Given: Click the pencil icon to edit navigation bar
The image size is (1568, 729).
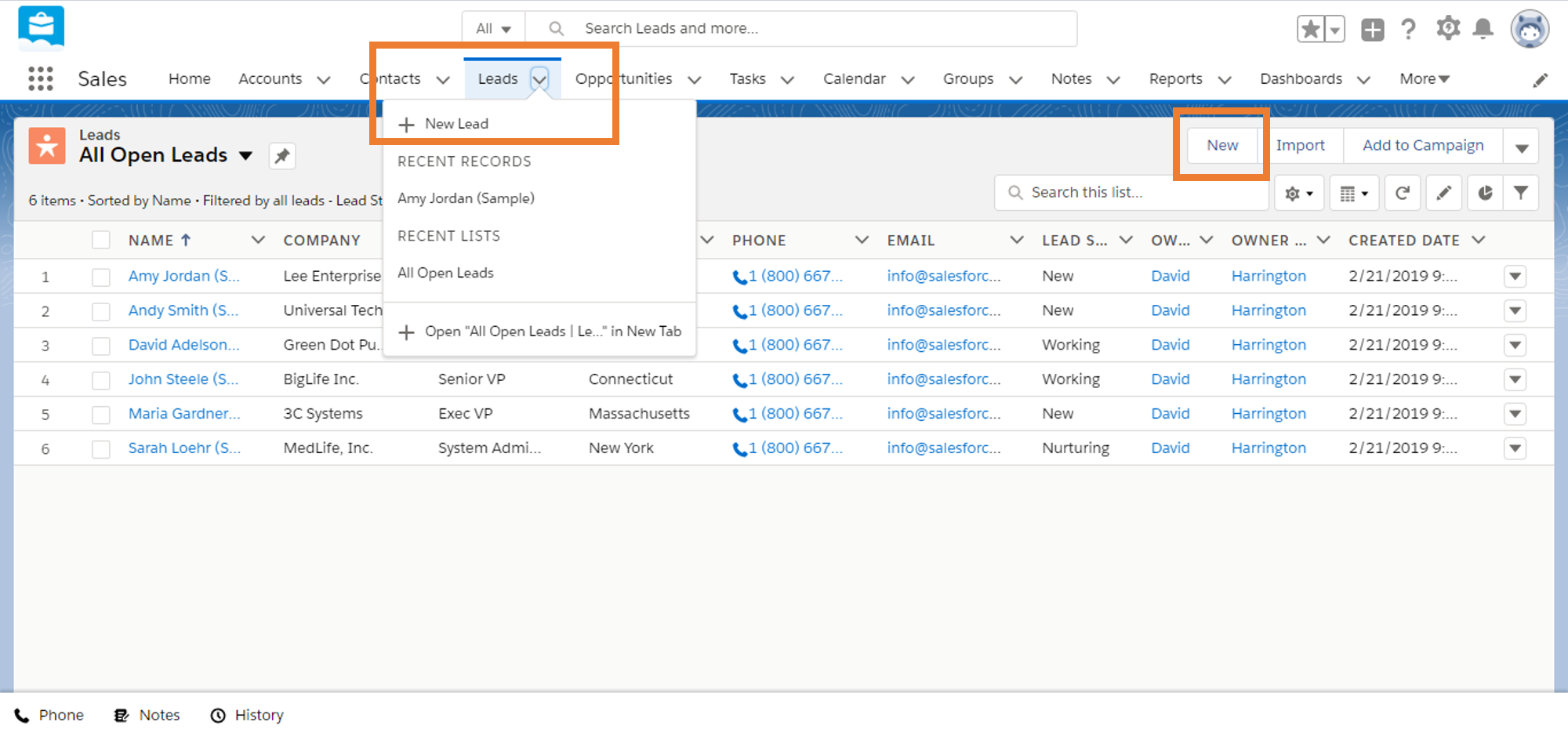Looking at the screenshot, I should tap(1540, 80).
